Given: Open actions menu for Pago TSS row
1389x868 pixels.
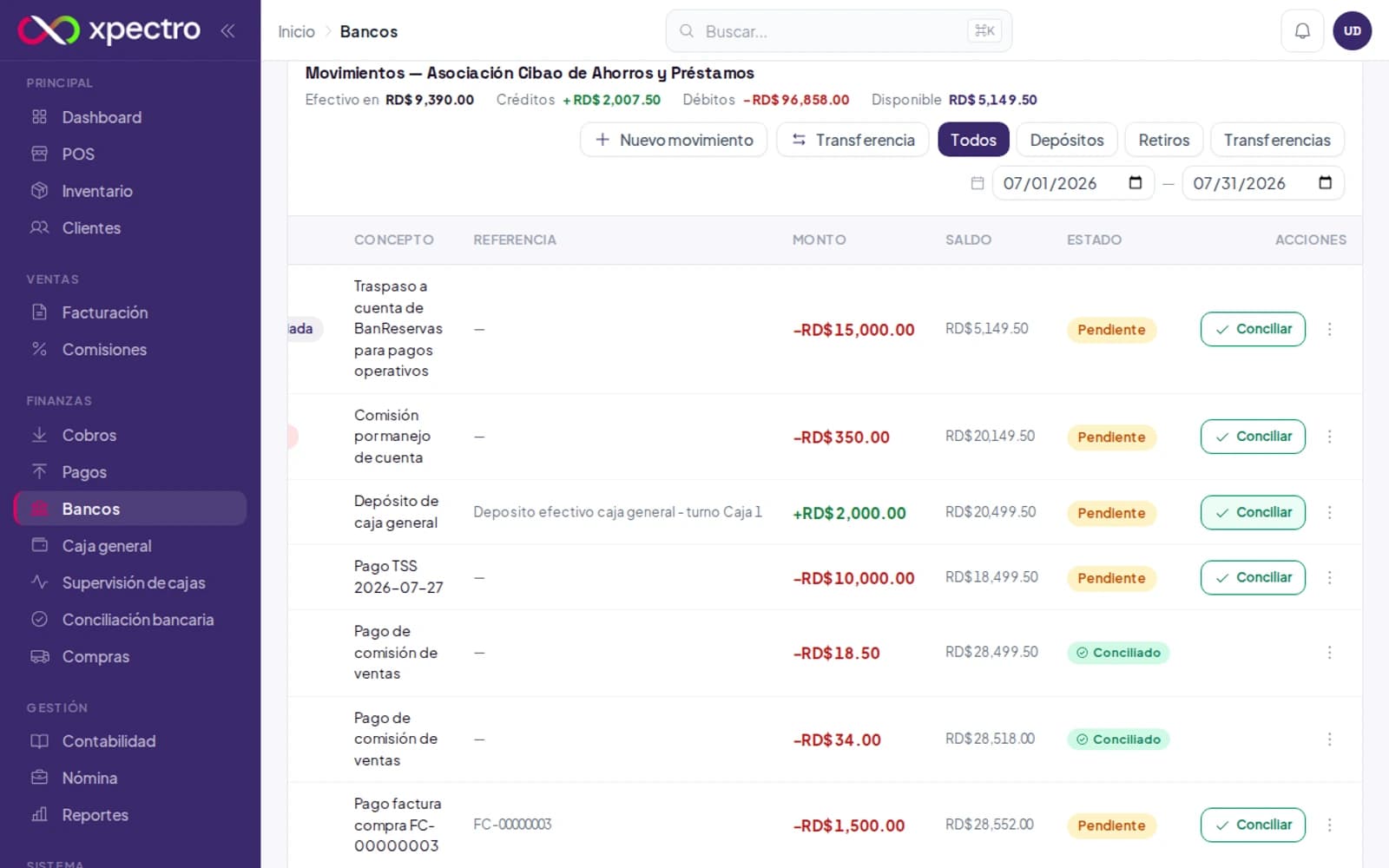Looking at the screenshot, I should tap(1329, 577).
